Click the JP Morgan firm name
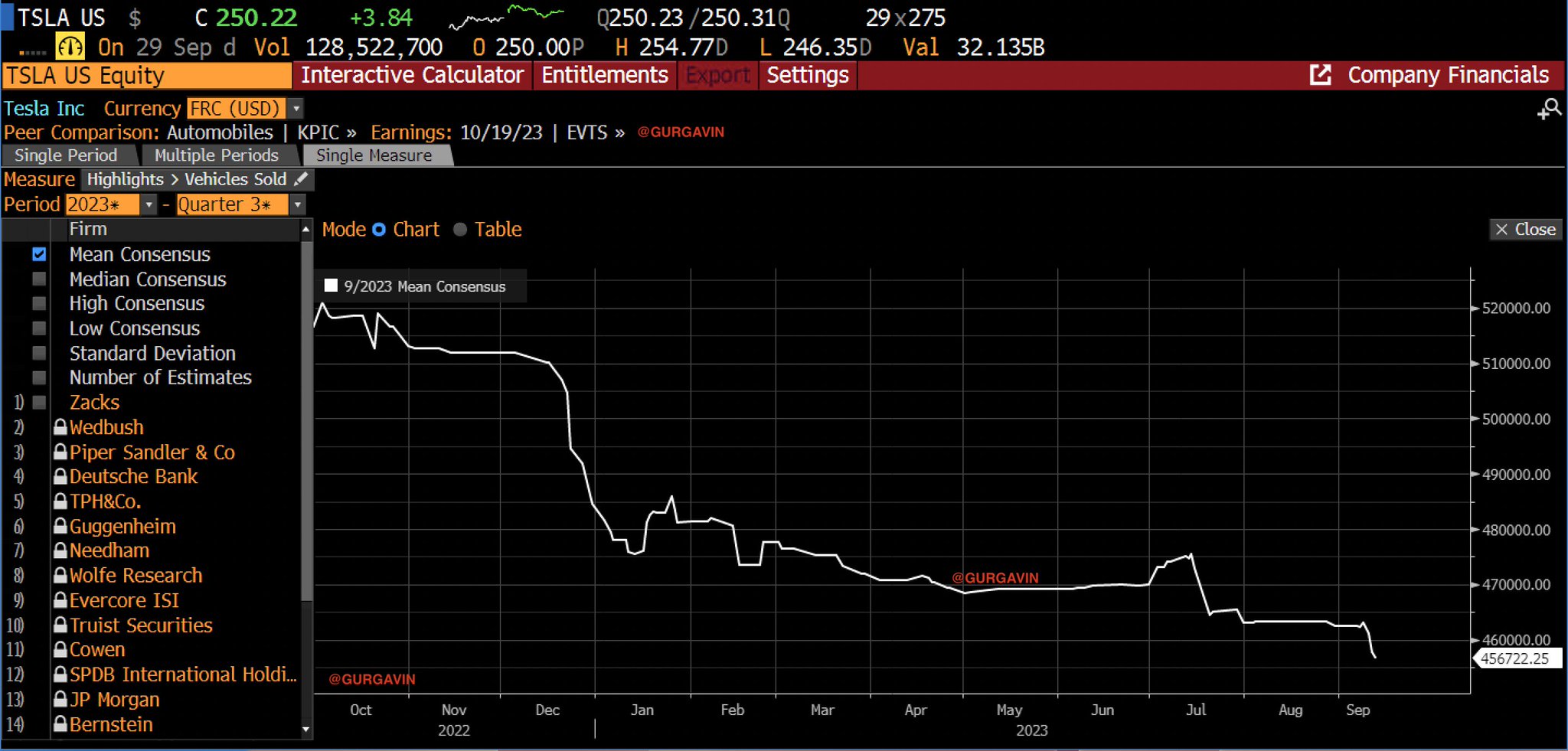1568x751 pixels. (115, 700)
